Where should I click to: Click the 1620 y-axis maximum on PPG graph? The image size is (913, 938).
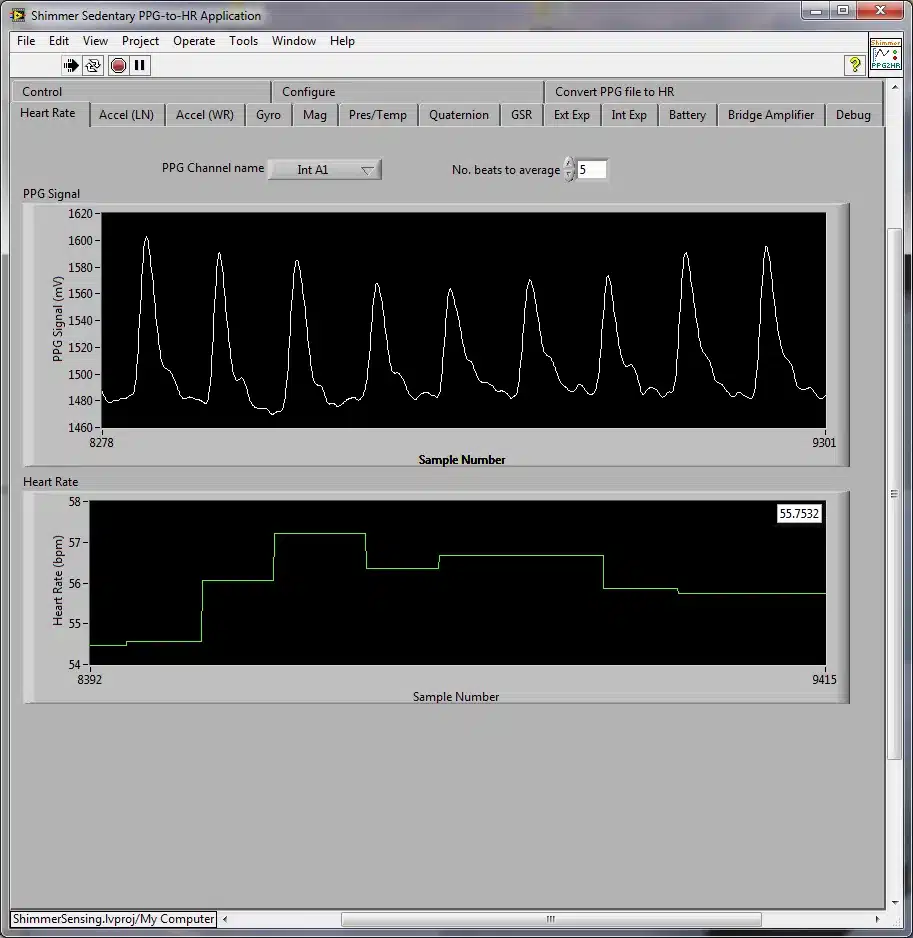click(80, 214)
